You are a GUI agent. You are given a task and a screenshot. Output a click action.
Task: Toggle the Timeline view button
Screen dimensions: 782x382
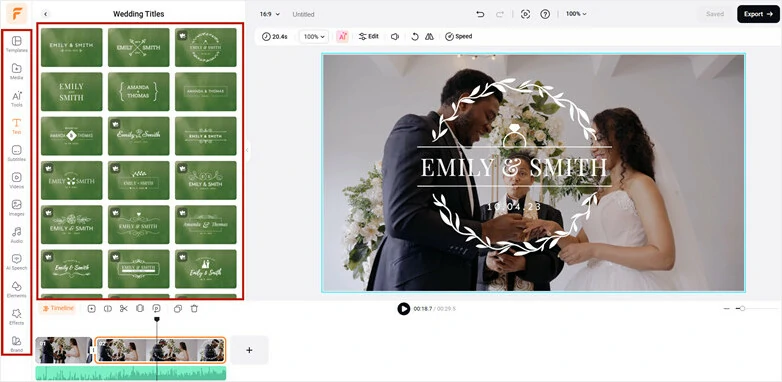coord(57,309)
